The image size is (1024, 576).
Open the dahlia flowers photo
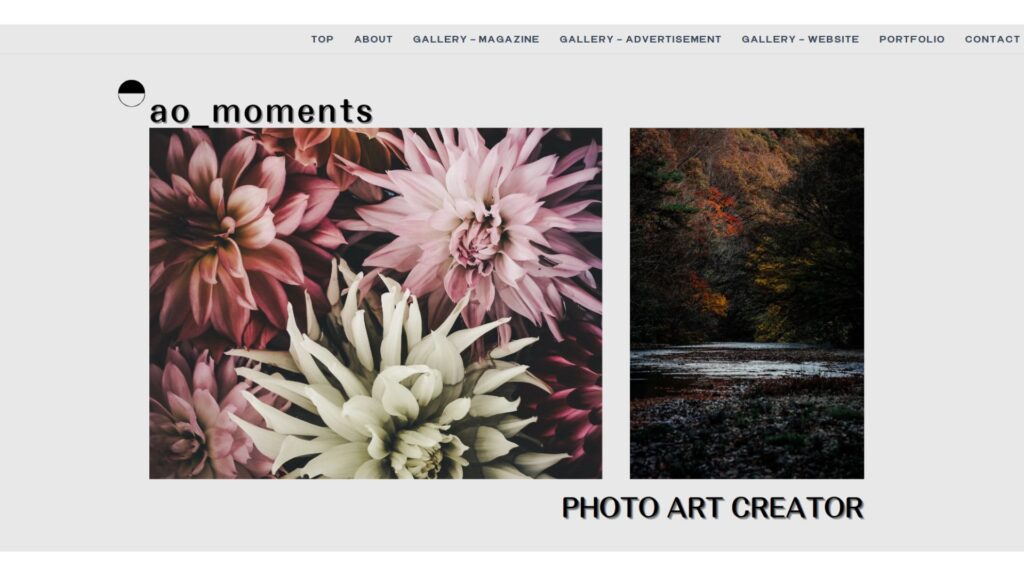pyautogui.click(x=376, y=303)
